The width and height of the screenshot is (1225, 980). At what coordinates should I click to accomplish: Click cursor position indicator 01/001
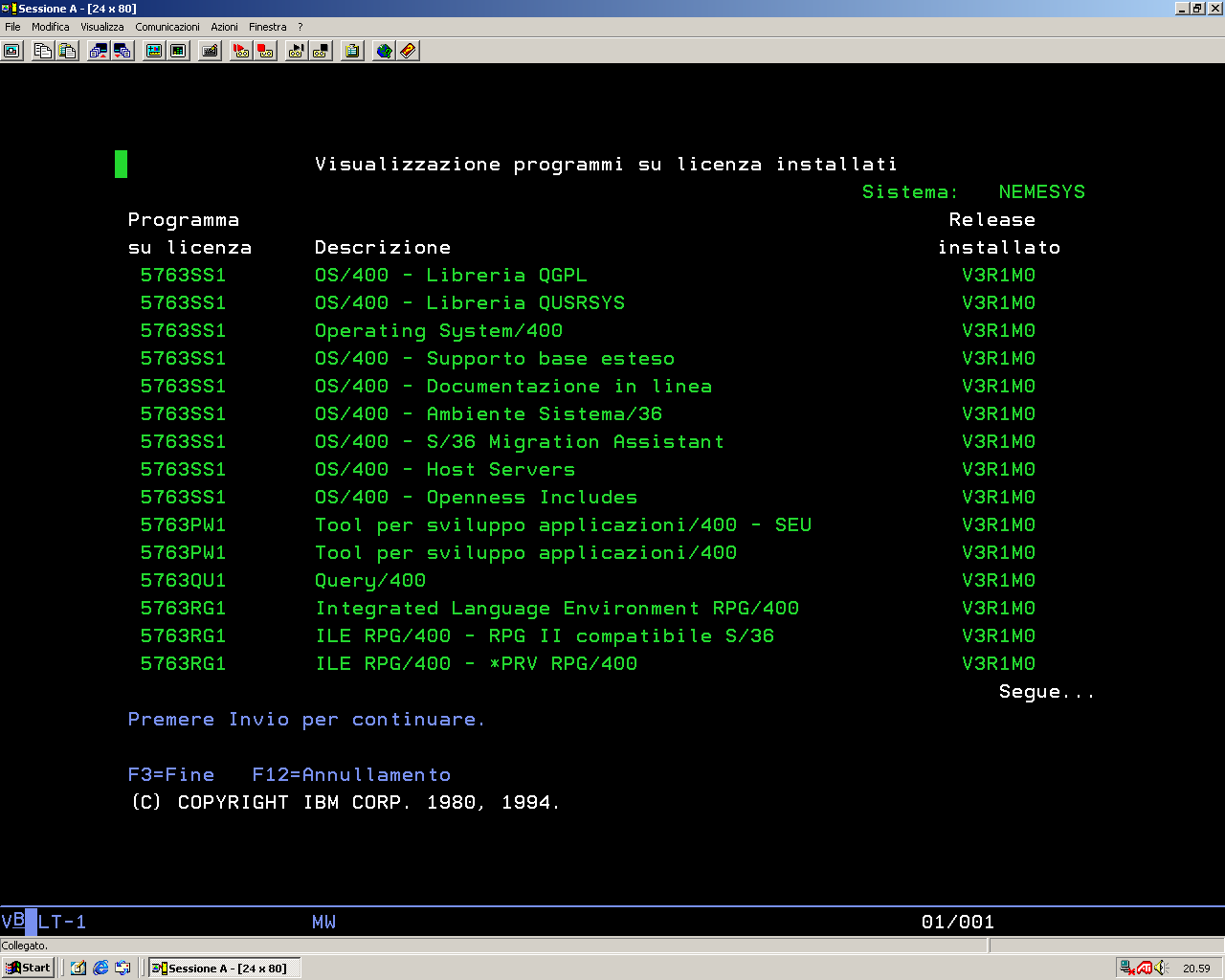click(x=957, y=922)
